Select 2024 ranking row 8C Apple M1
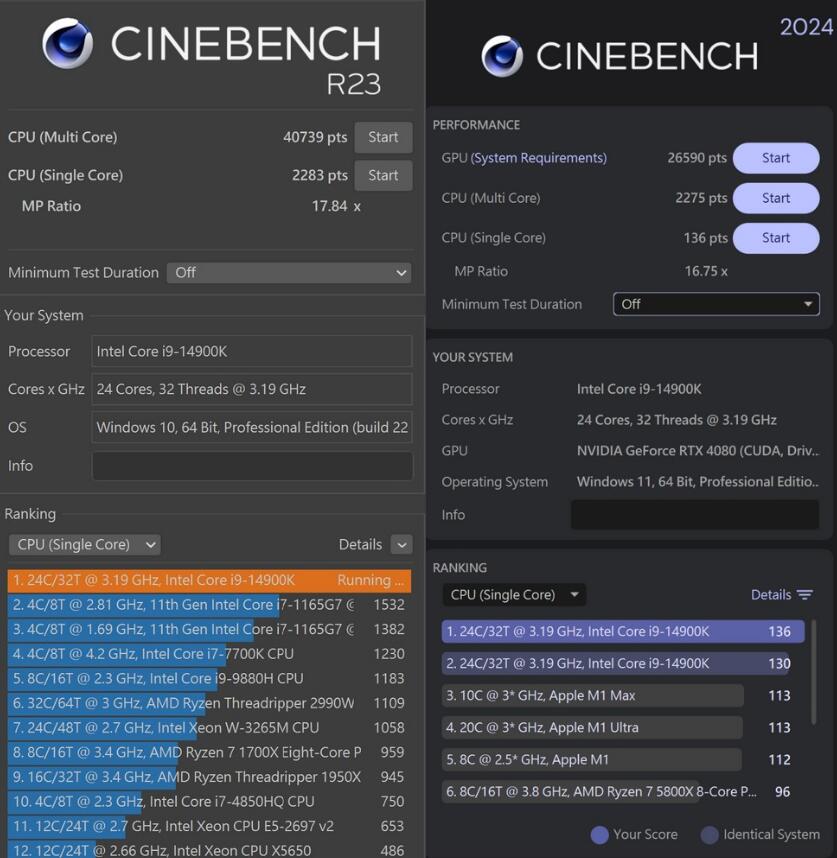The image size is (837, 858). click(623, 760)
